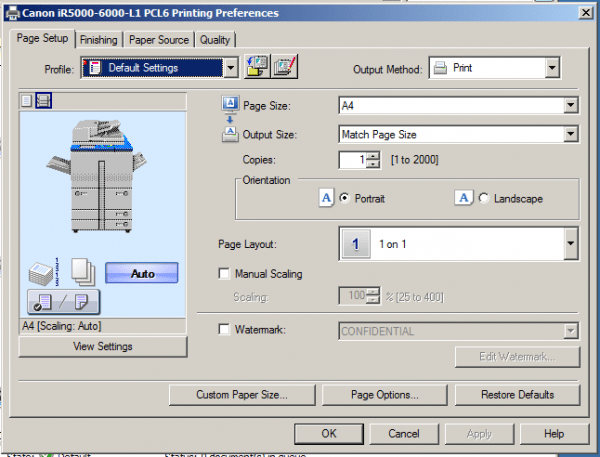Click the Auto paper source button
This screenshot has height=457, width=600.
click(x=142, y=273)
